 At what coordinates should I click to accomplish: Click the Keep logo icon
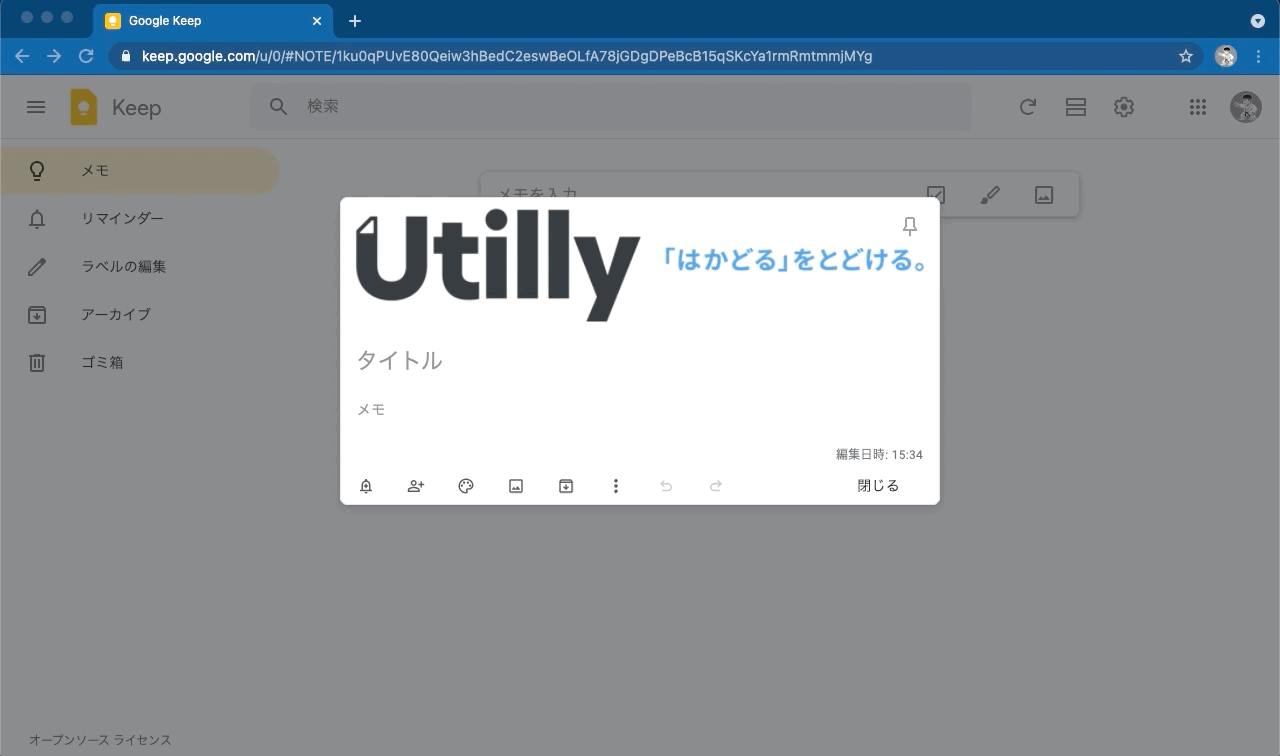(84, 107)
